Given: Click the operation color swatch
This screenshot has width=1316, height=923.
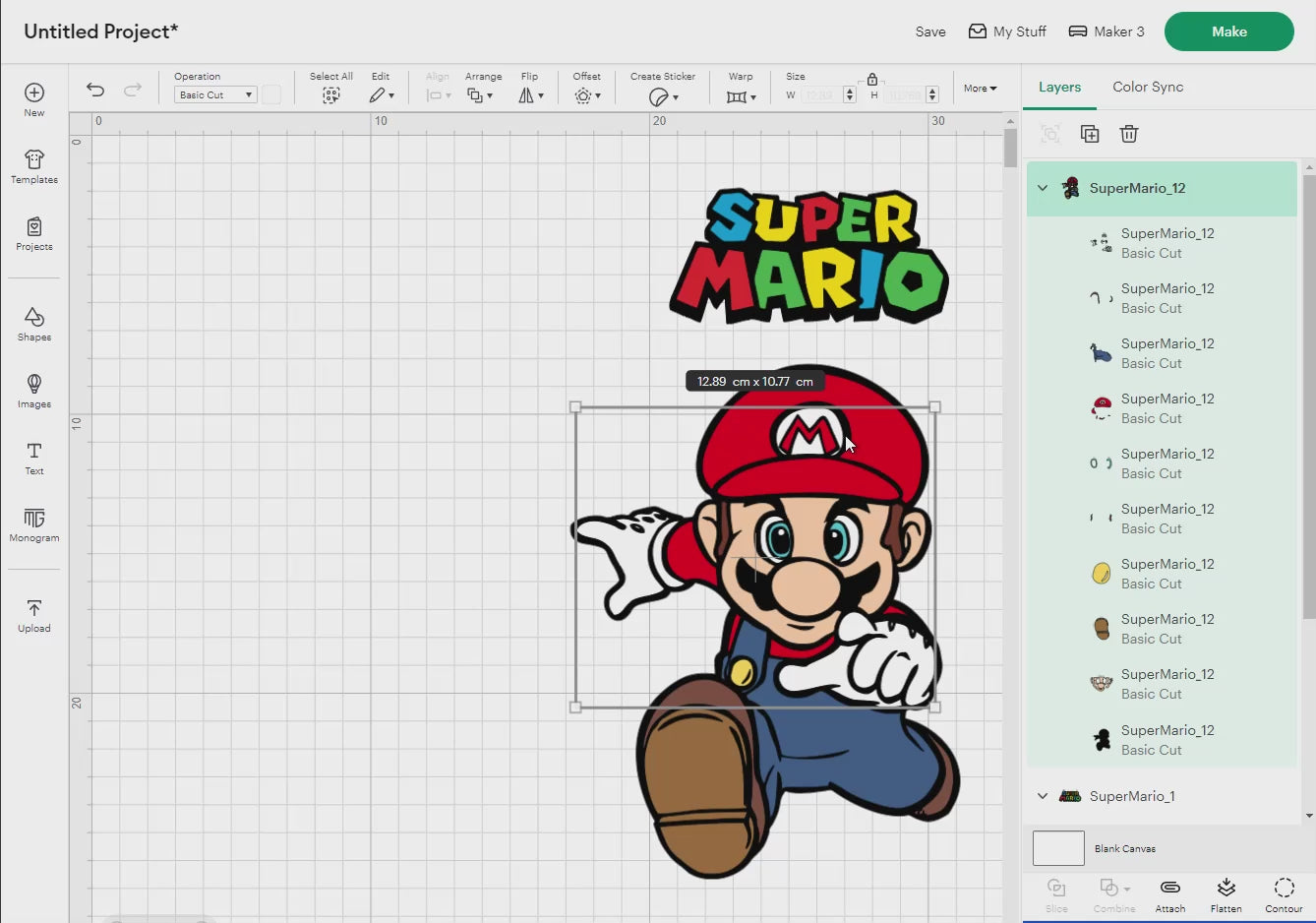Looking at the screenshot, I should (271, 95).
